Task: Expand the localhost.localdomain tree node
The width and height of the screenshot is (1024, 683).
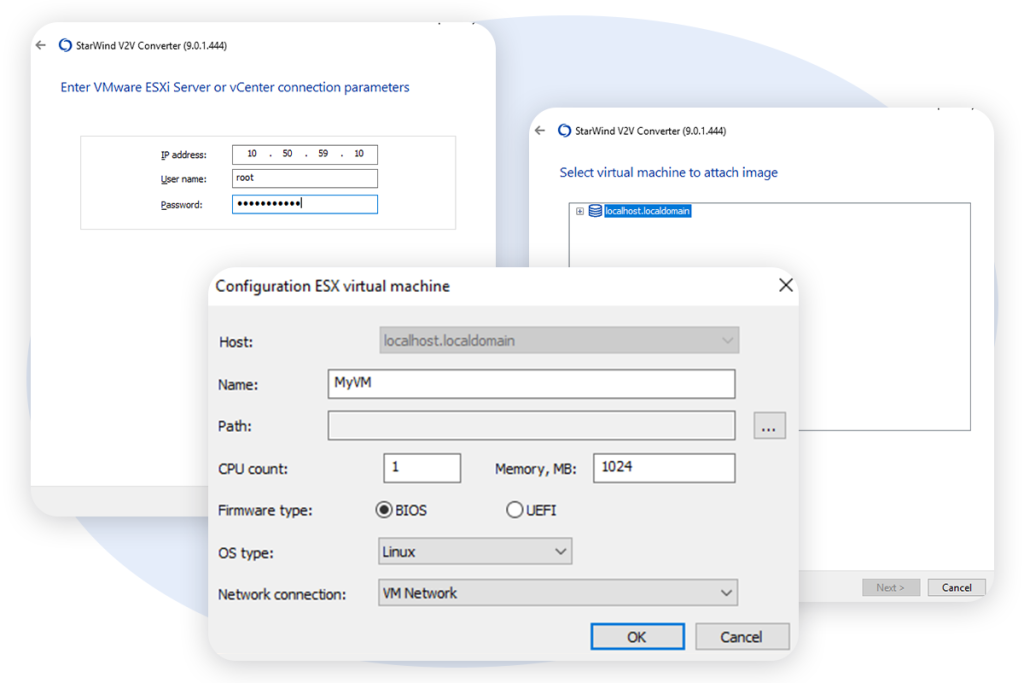Action: click(x=580, y=211)
